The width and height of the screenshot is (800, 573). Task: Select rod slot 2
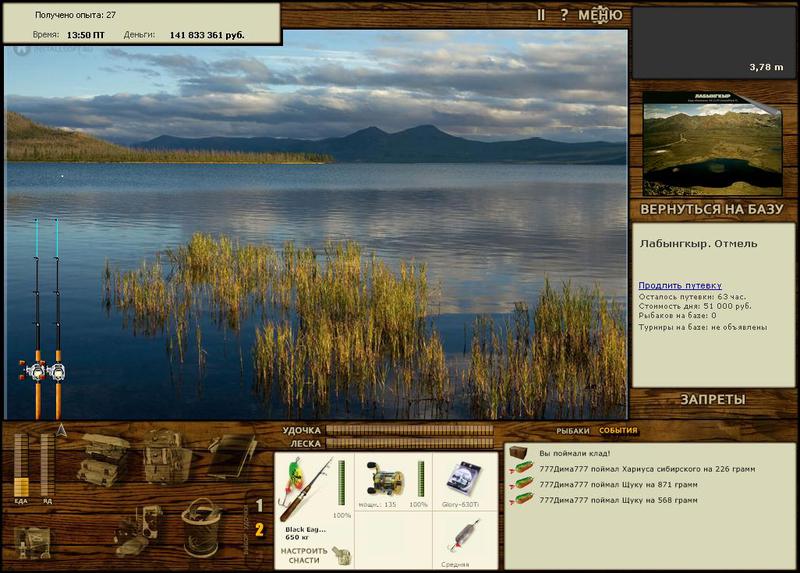pos(259,530)
